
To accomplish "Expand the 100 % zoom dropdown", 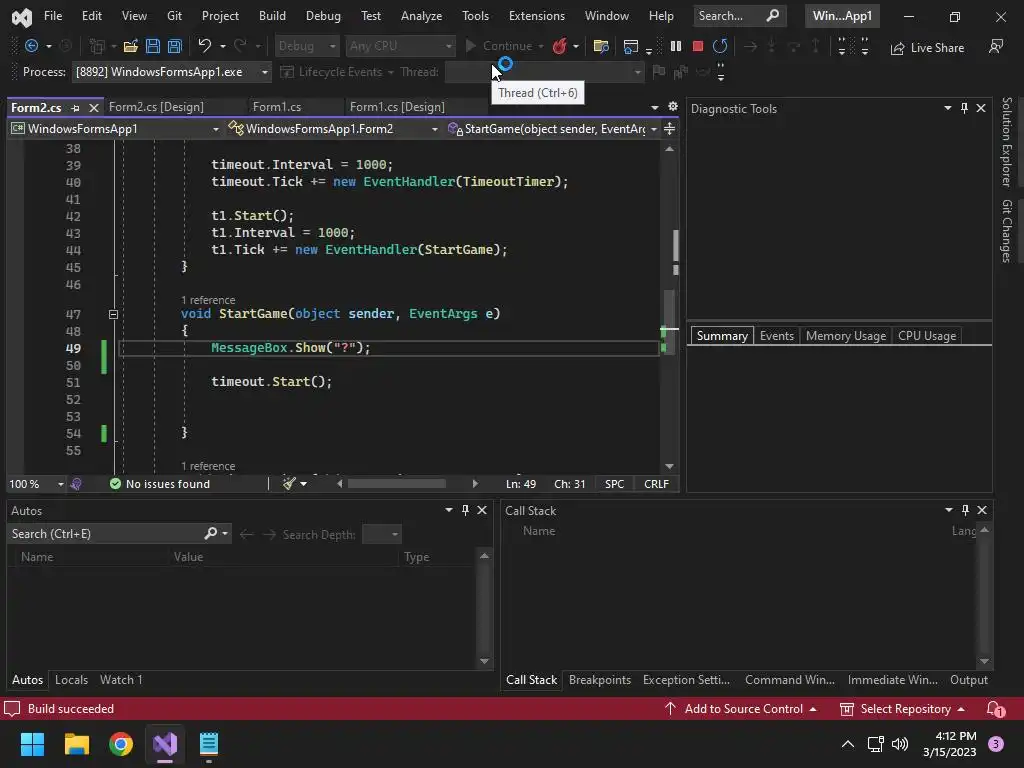I will tap(60, 484).
